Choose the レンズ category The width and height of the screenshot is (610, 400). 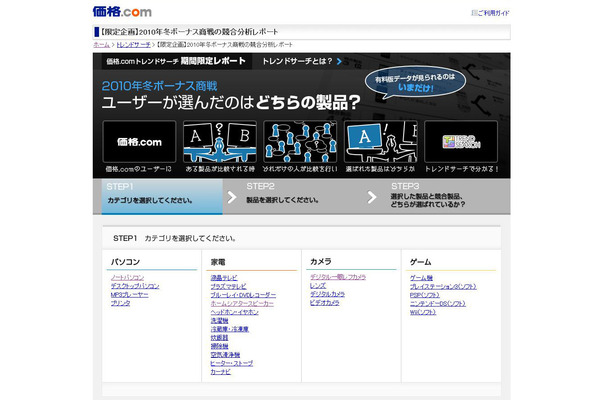pos(318,286)
